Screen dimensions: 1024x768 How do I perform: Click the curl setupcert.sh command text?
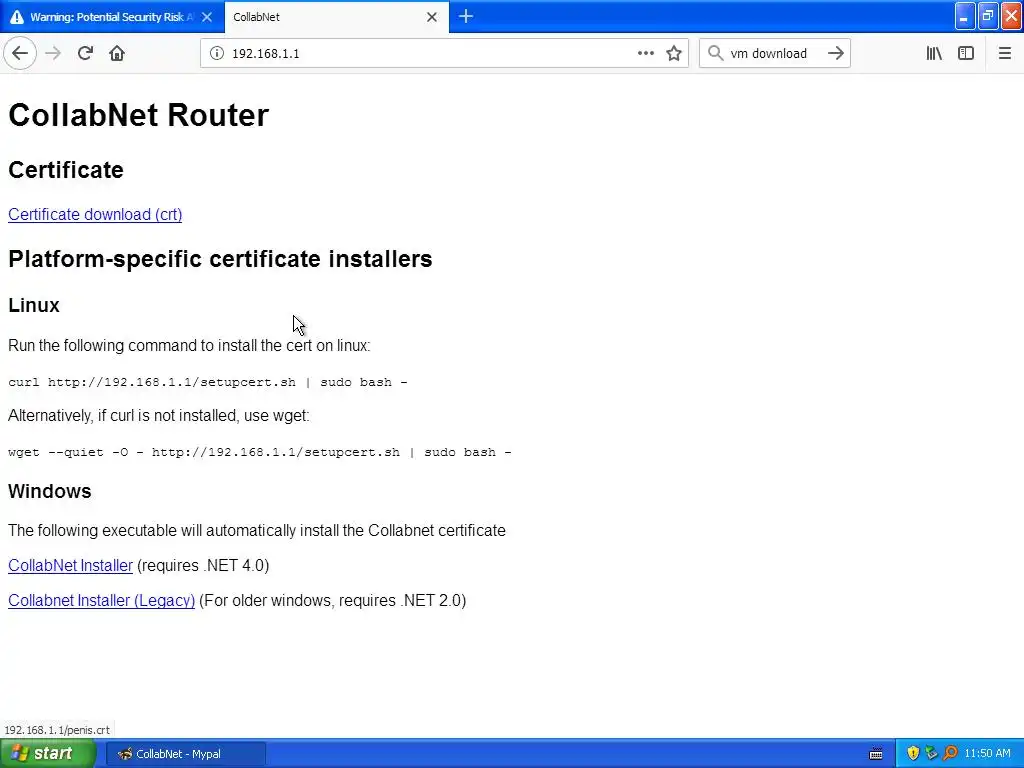208,382
